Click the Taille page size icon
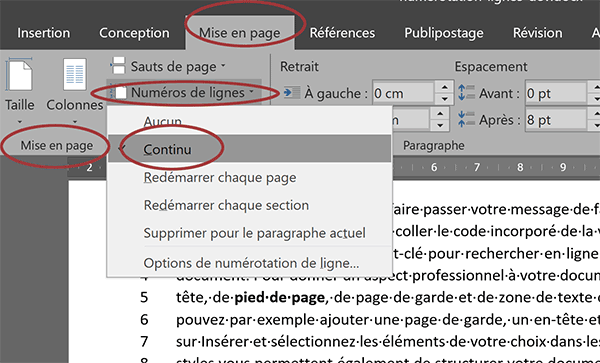This screenshot has height=363, width=600. click(20, 74)
